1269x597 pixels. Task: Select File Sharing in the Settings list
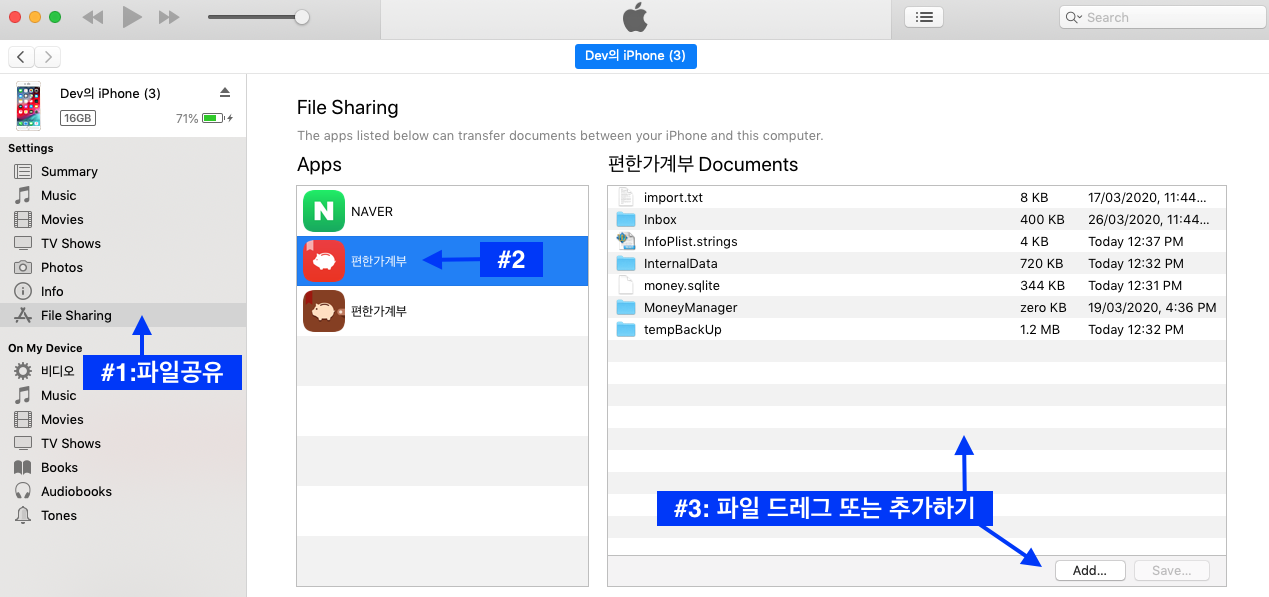(123, 316)
